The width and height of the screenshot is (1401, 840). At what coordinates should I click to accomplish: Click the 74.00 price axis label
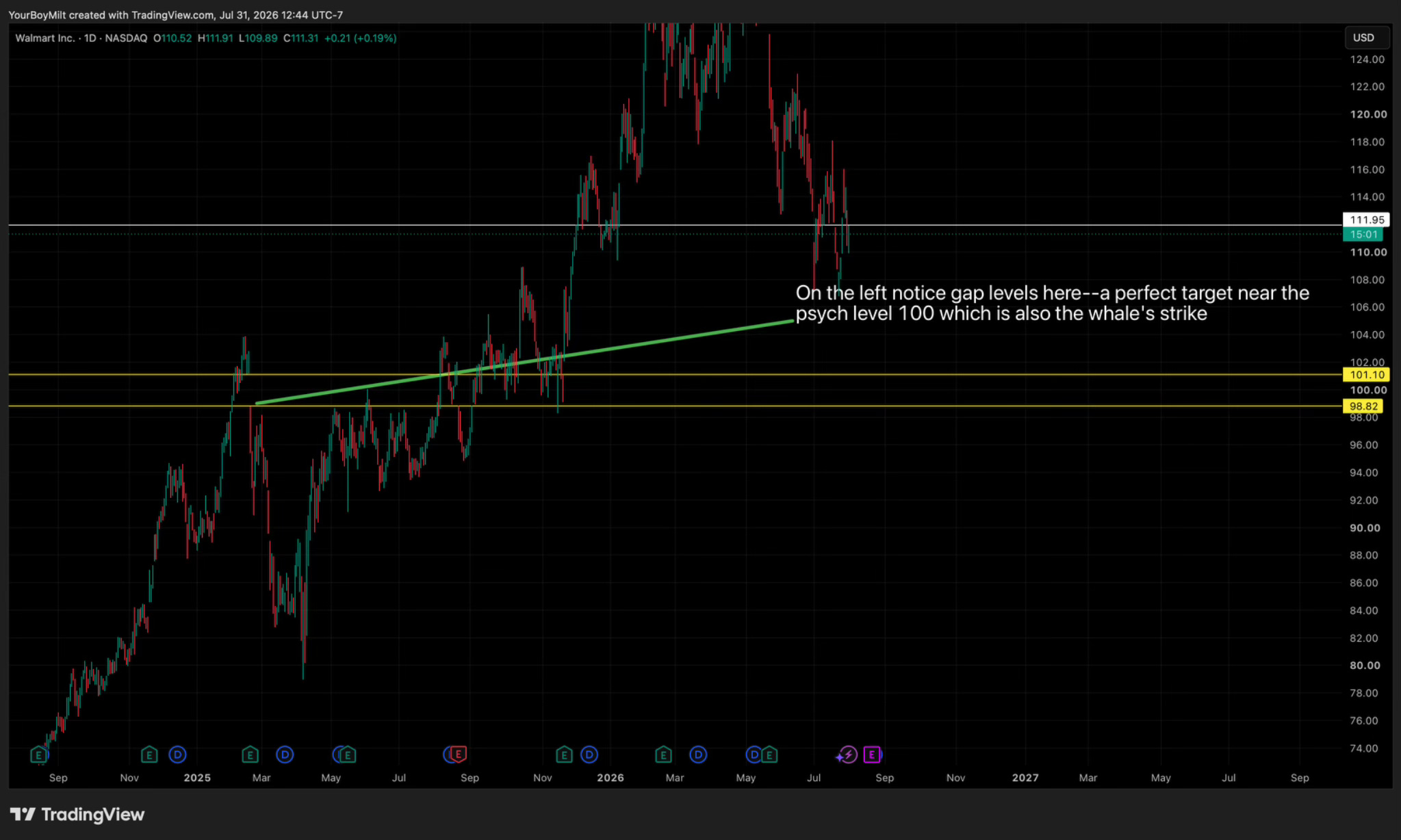tap(1364, 748)
